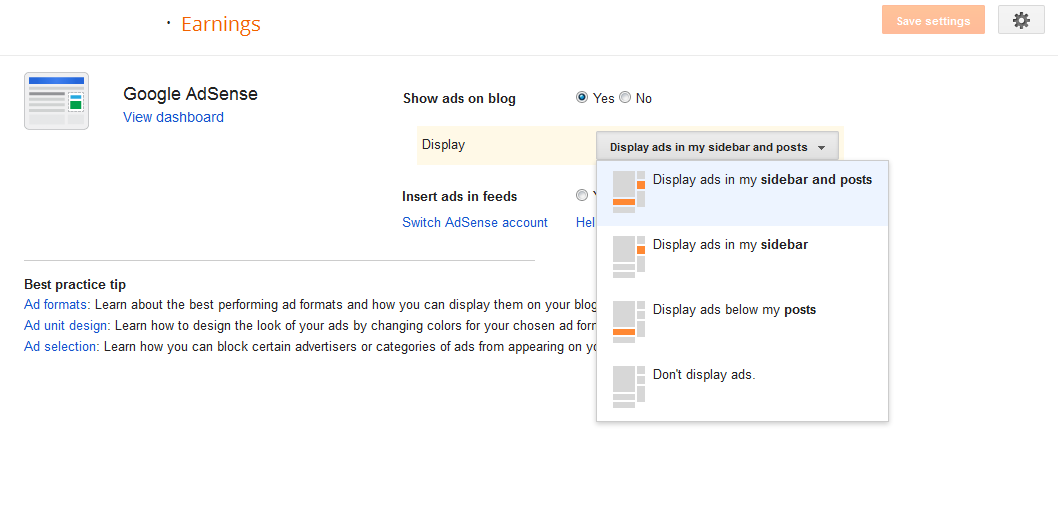The image size is (1058, 531).
Task: Open the View dashboard link
Action: [173, 117]
